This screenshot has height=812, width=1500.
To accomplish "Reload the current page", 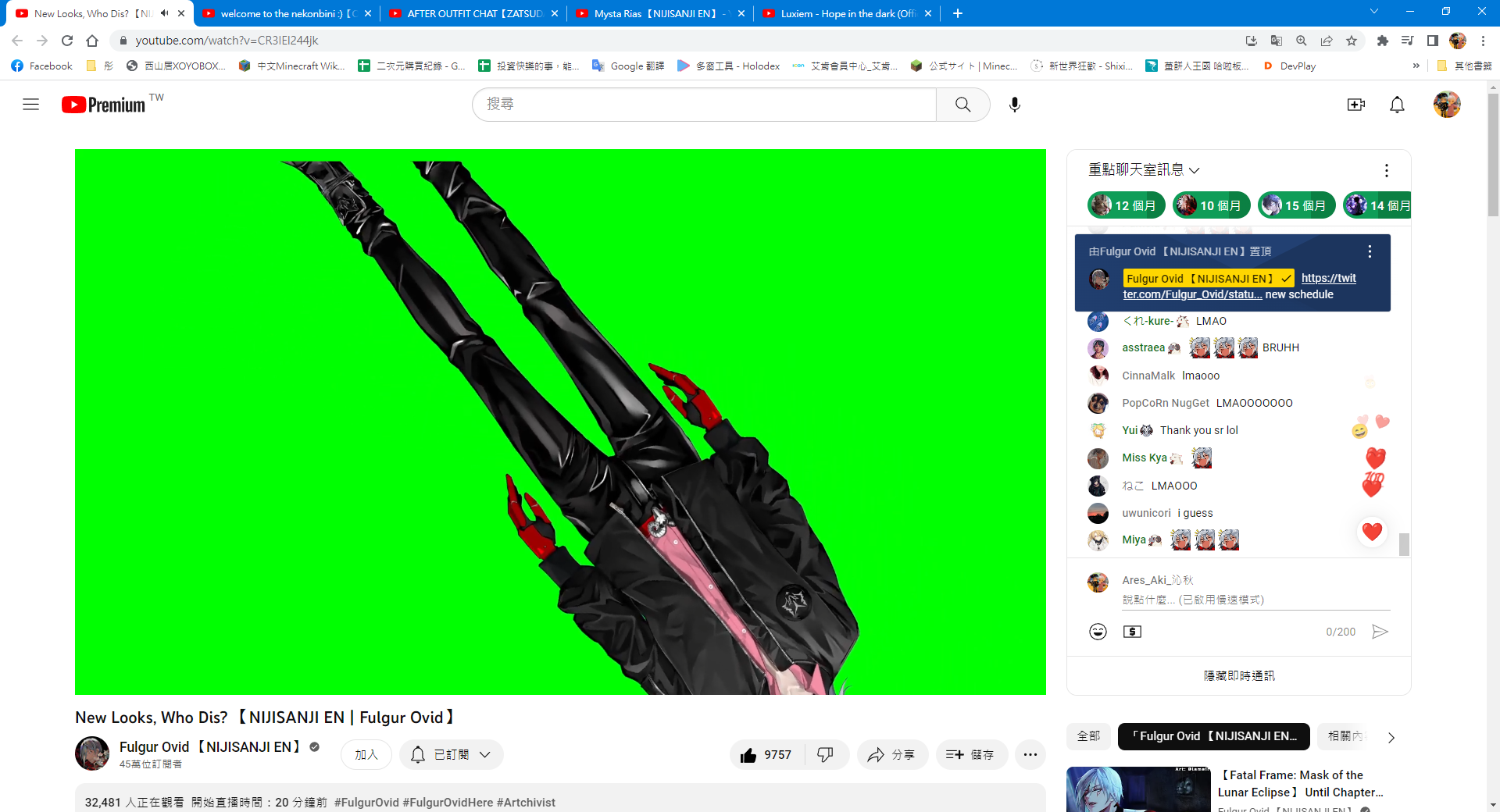I will tap(67, 41).
